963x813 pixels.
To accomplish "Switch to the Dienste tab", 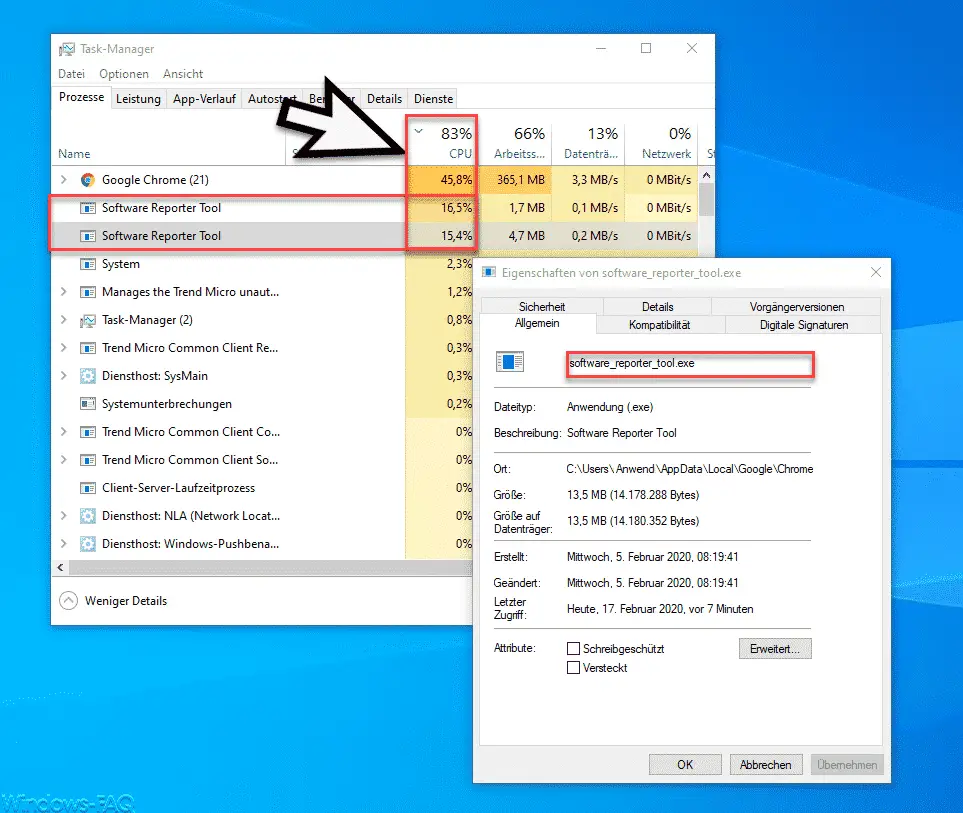I will tap(434, 99).
